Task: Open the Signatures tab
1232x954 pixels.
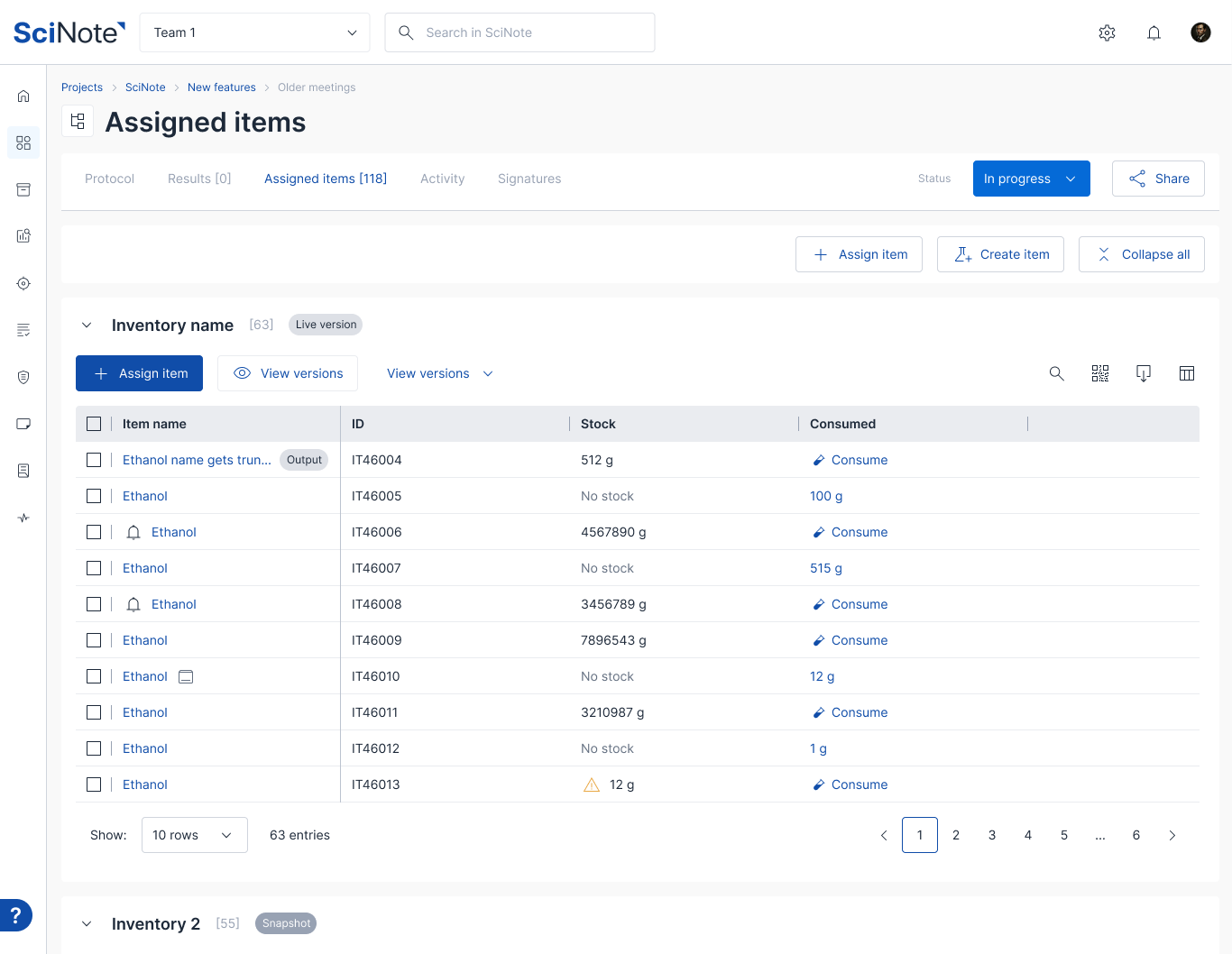Action: point(529,179)
